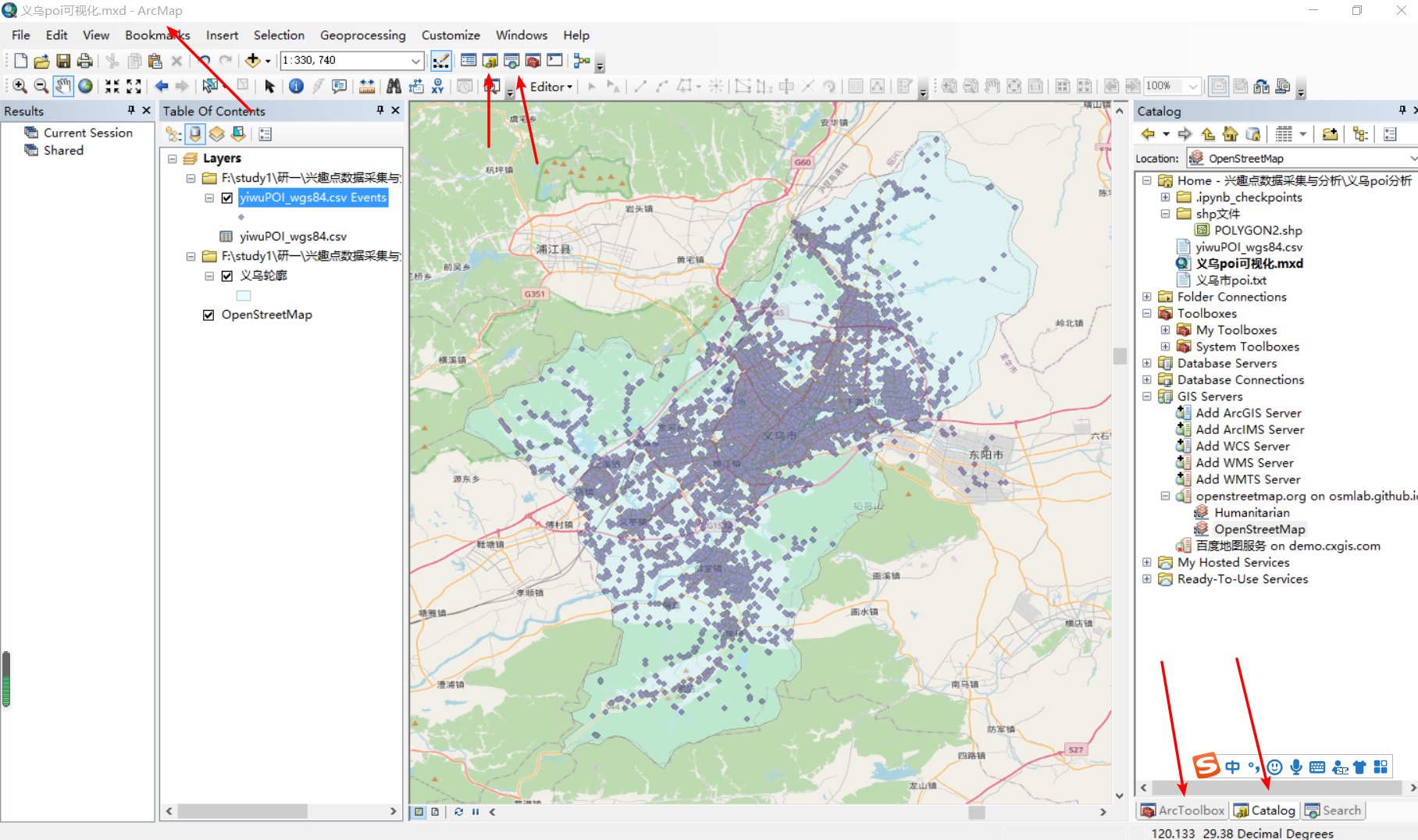This screenshot has width=1418, height=840.
Task: Open the Geoprocessing menu
Action: coord(362,35)
